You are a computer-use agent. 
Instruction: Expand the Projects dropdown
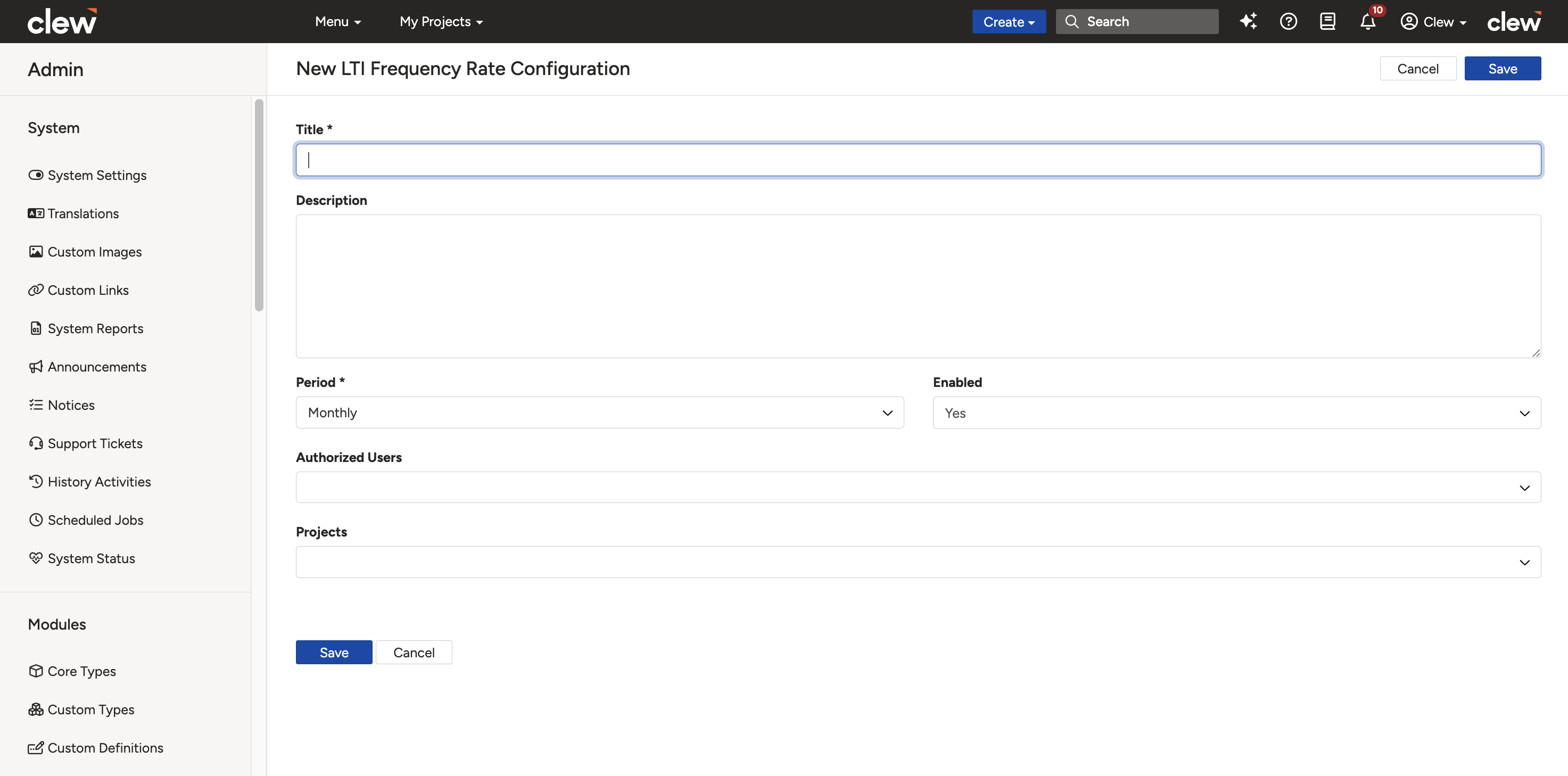(919, 562)
